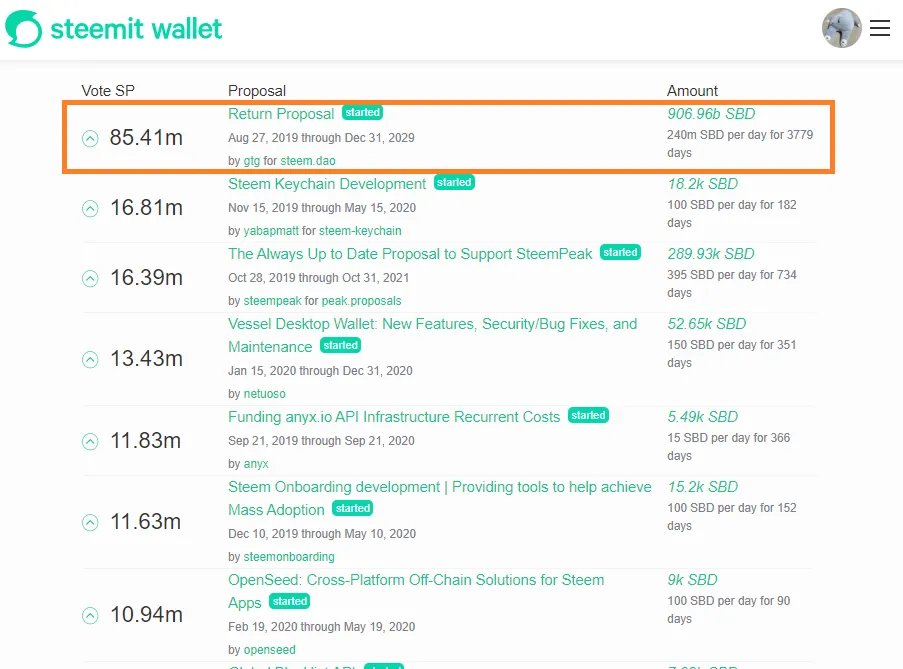The width and height of the screenshot is (903, 669).
Task: Click the 9k SBD amount
Action: click(x=692, y=580)
